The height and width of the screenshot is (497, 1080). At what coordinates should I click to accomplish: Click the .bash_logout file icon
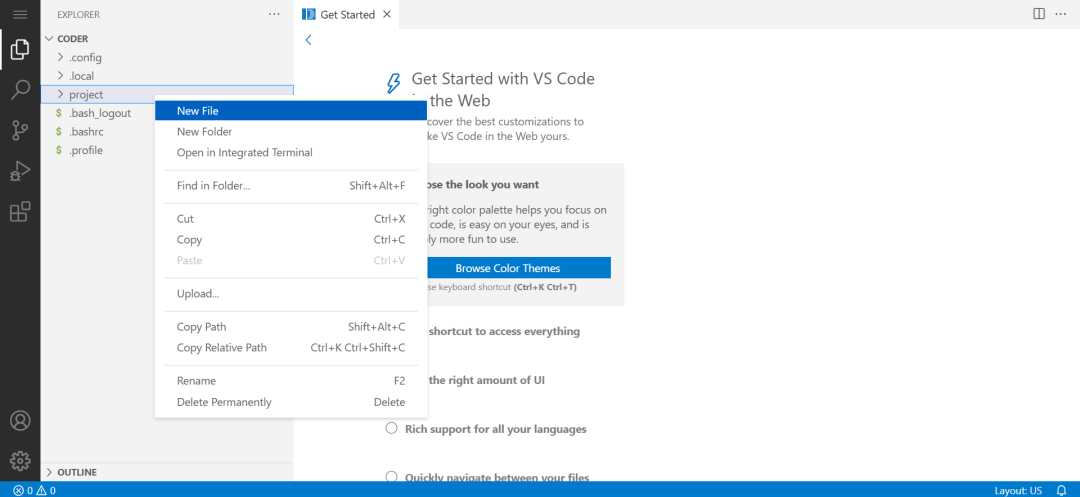point(59,113)
